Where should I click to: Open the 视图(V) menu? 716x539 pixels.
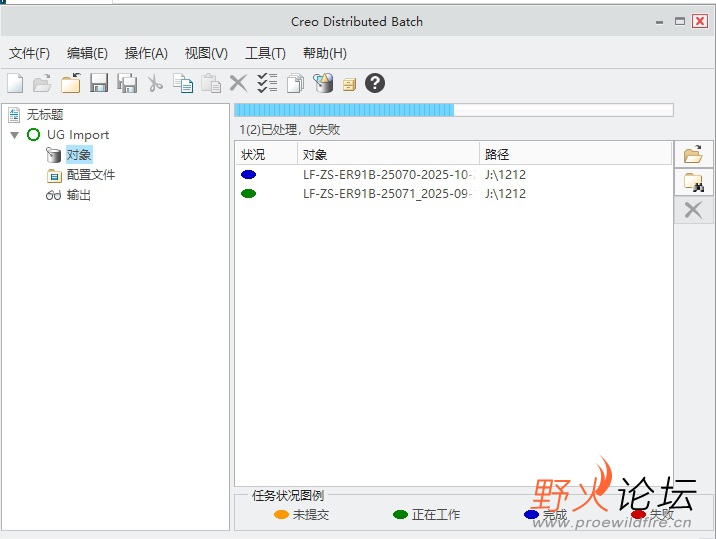pos(206,53)
